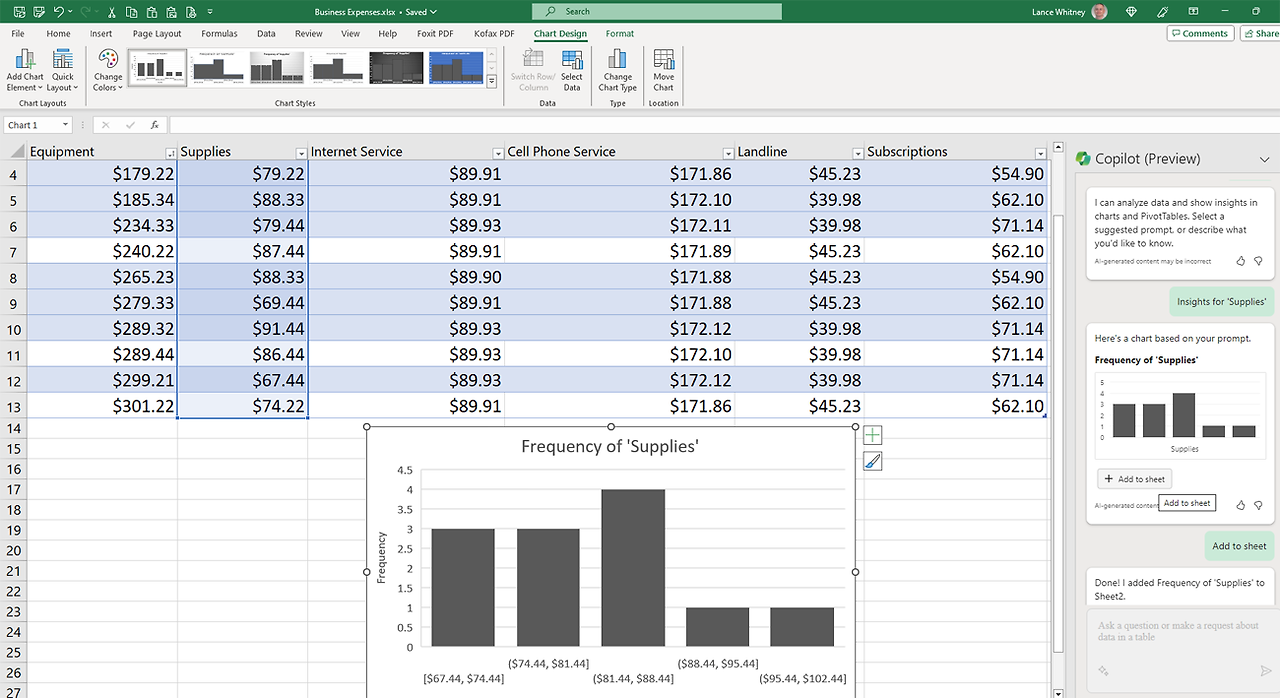The width and height of the screenshot is (1280, 698).
Task: Click thumbs down under the chart card
Action: 1258,505
